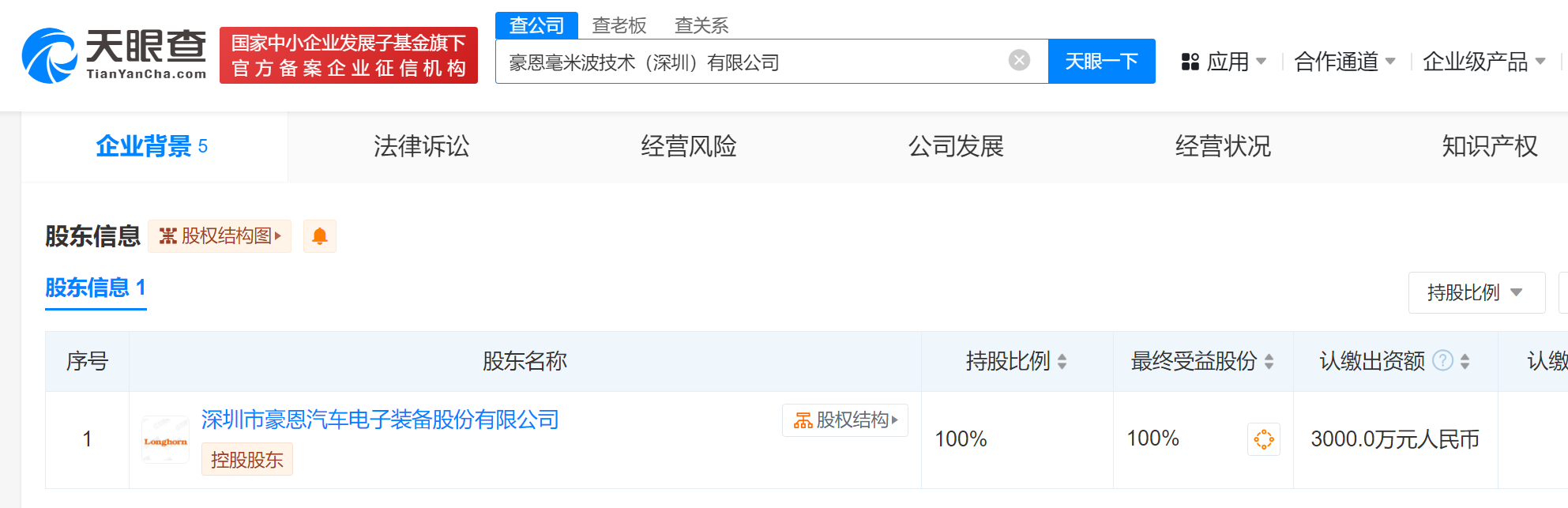Viewport: 1568px width, 508px height.
Task: Click the orange bell alert icon
Action: click(320, 236)
